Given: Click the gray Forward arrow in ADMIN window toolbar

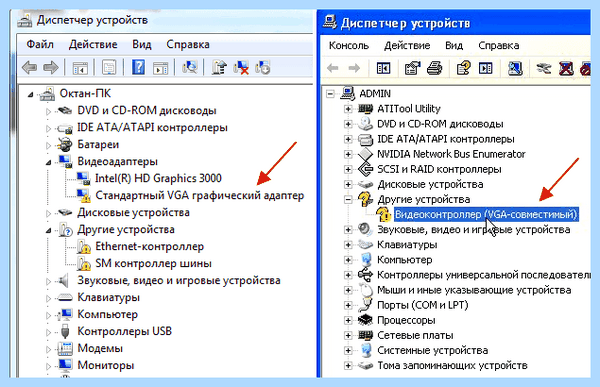Looking at the screenshot, I should coord(354,68).
